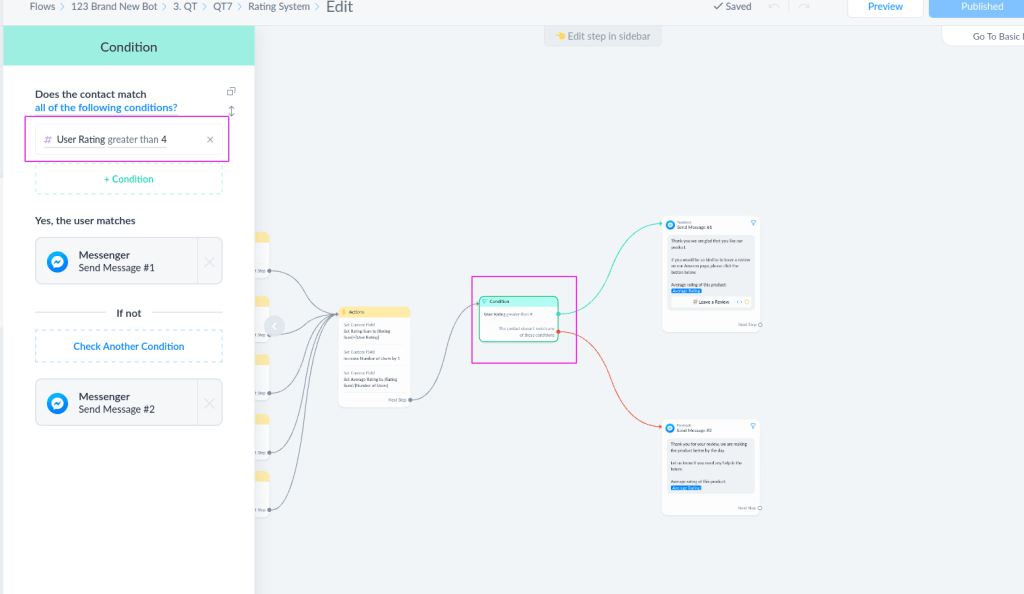The height and width of the screenshot is (594, 1024).
Task: Go to Flows in the breadcrumb
Action: tap(42, 7)
